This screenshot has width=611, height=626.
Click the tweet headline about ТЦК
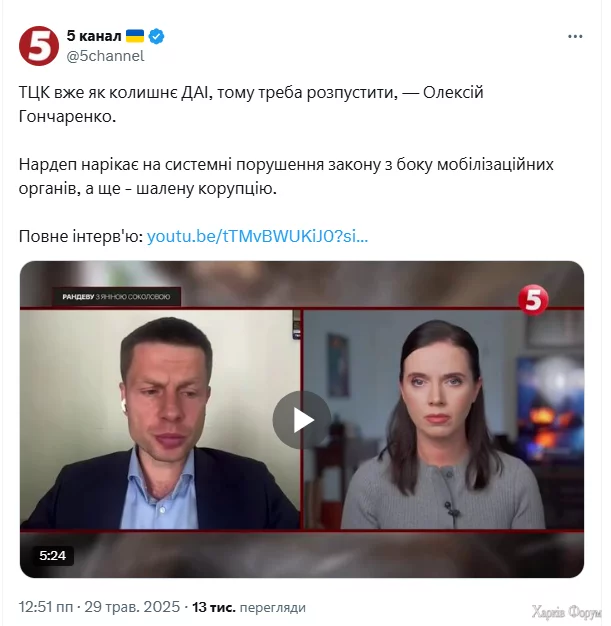(251, 104)
